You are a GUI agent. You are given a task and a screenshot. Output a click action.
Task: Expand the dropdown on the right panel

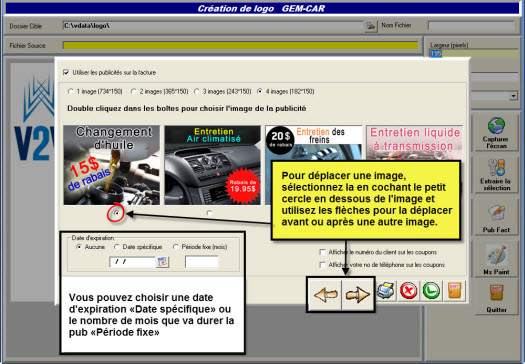(513, 96)
